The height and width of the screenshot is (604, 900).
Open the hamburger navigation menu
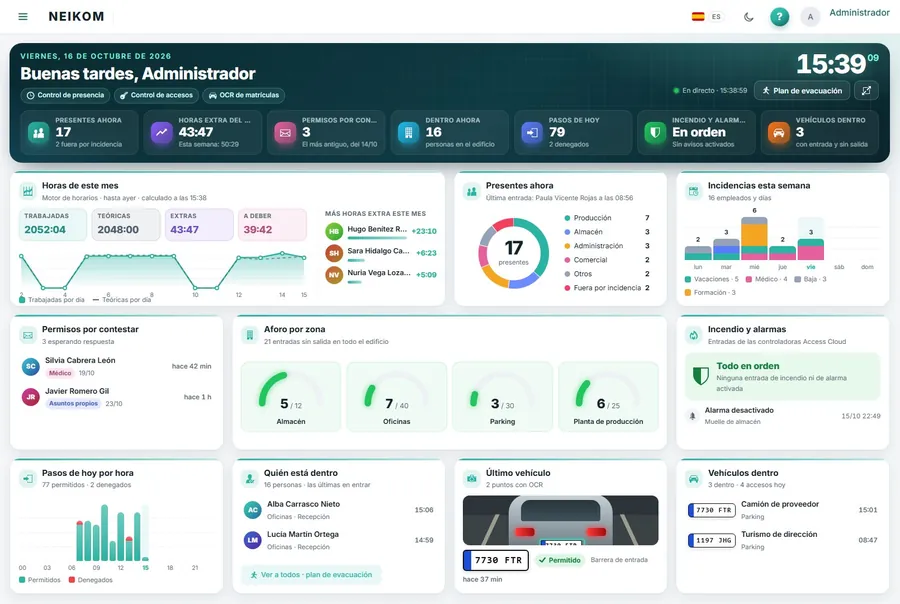(x=23, y=17)
